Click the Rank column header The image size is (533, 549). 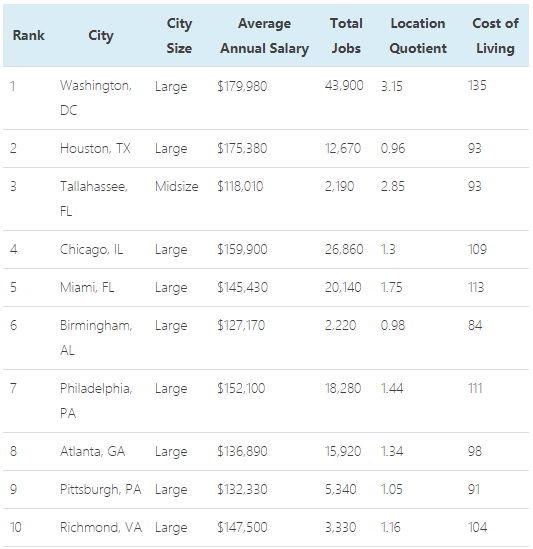click(29, 35)
